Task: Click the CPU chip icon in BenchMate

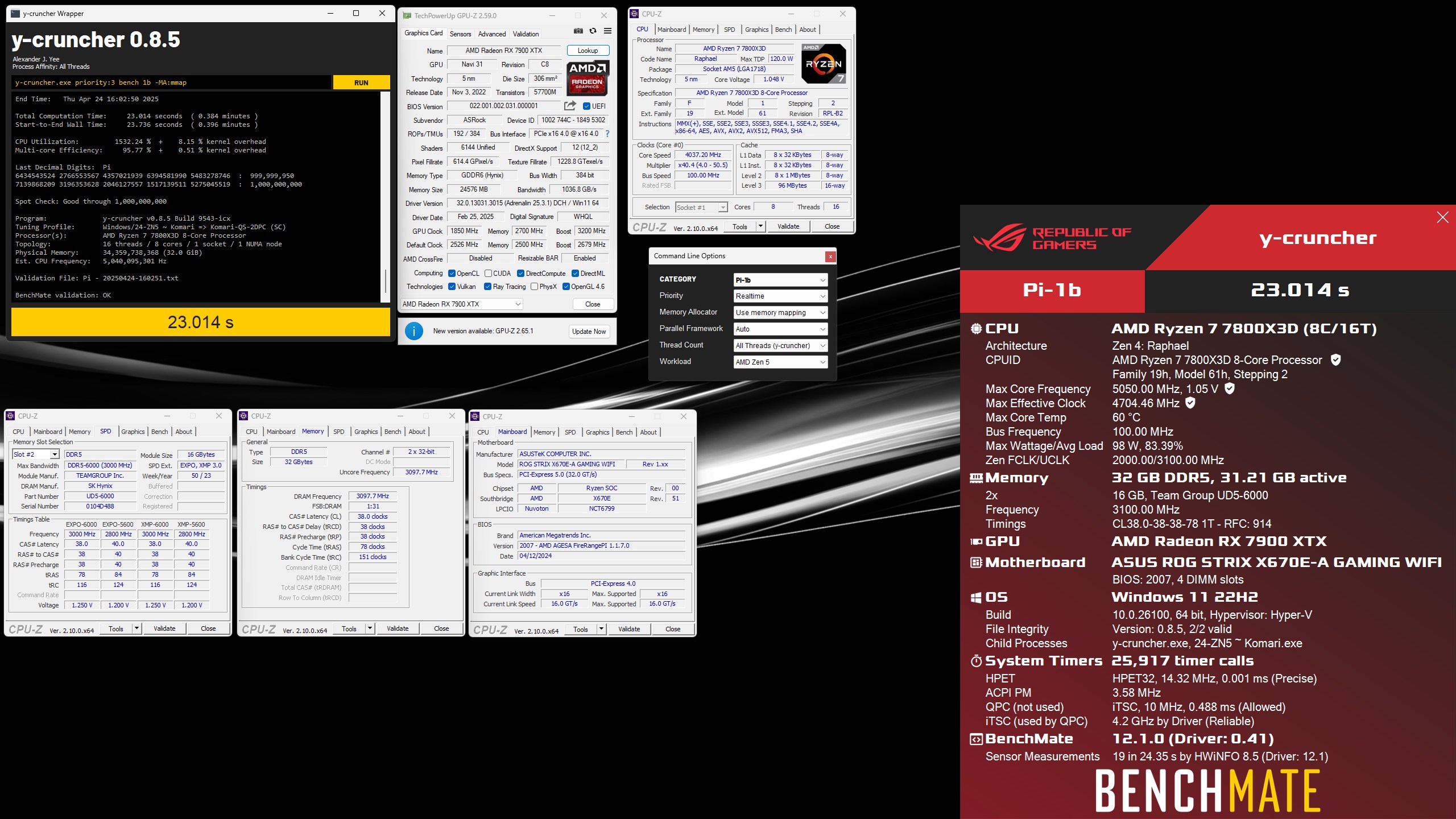Action: tap(976, 329)
